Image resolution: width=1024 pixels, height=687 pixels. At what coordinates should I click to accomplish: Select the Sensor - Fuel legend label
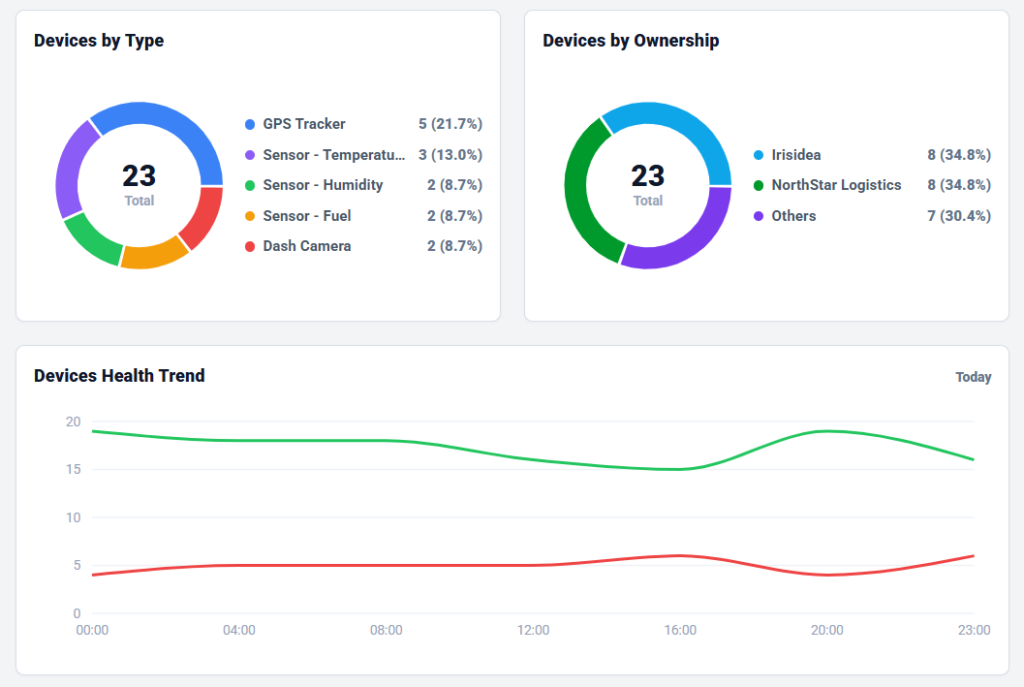click(x=307, y=216)
